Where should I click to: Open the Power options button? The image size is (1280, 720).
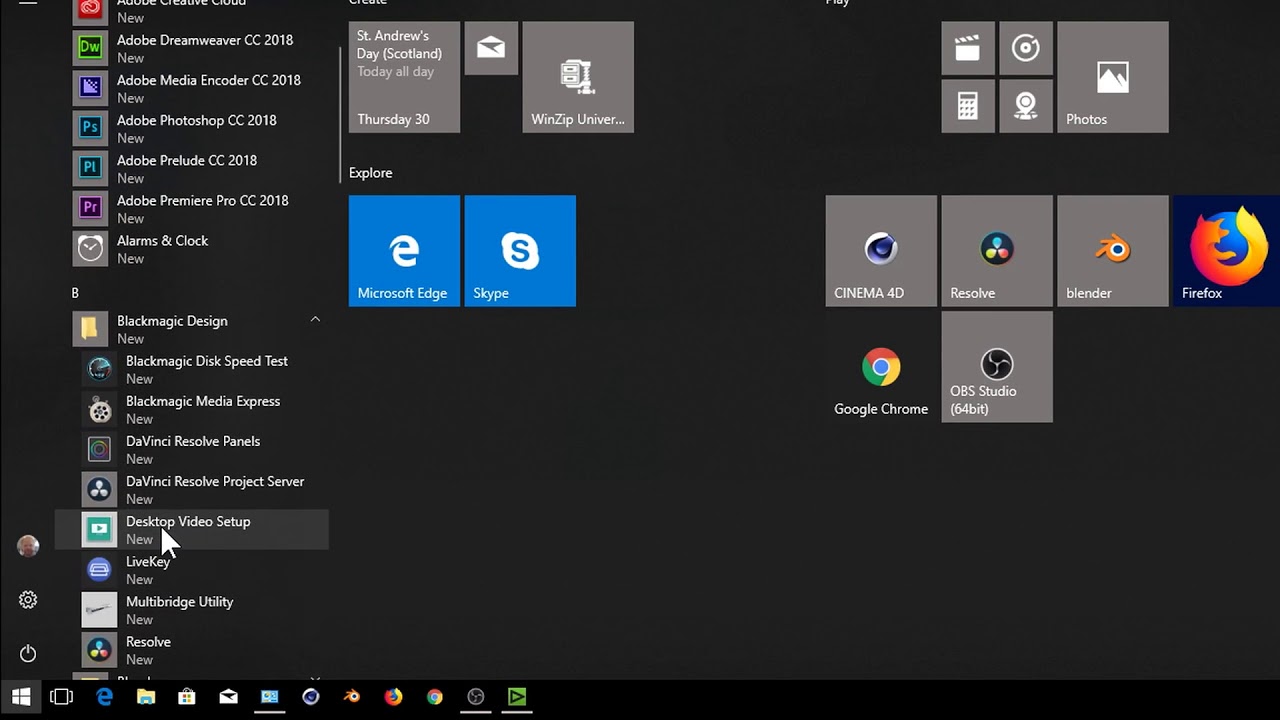coord(28,653)
